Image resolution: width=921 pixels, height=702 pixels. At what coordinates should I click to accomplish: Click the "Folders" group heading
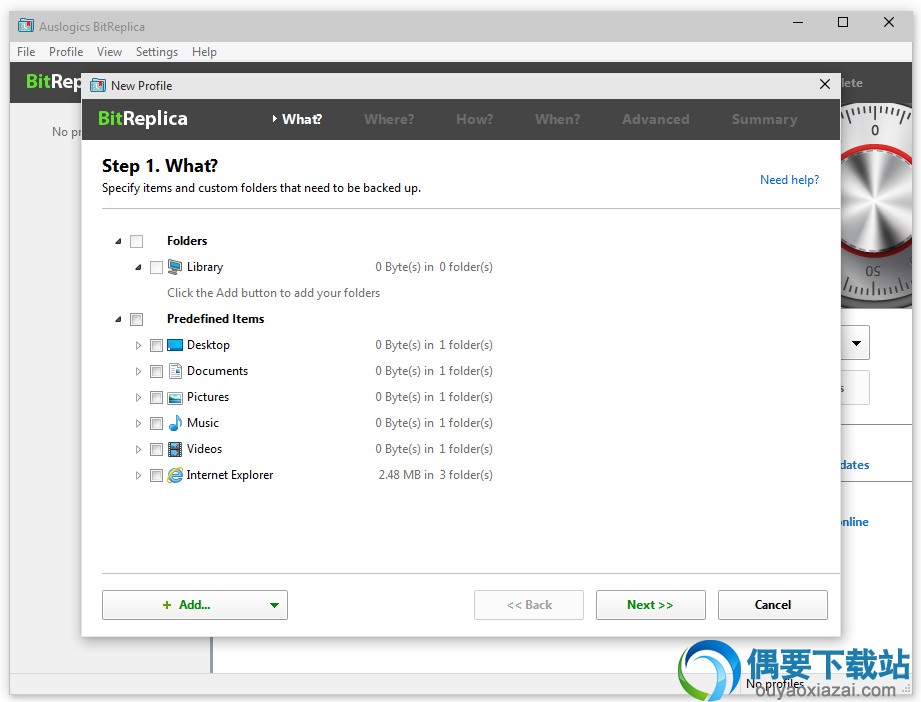coord(187,241)
